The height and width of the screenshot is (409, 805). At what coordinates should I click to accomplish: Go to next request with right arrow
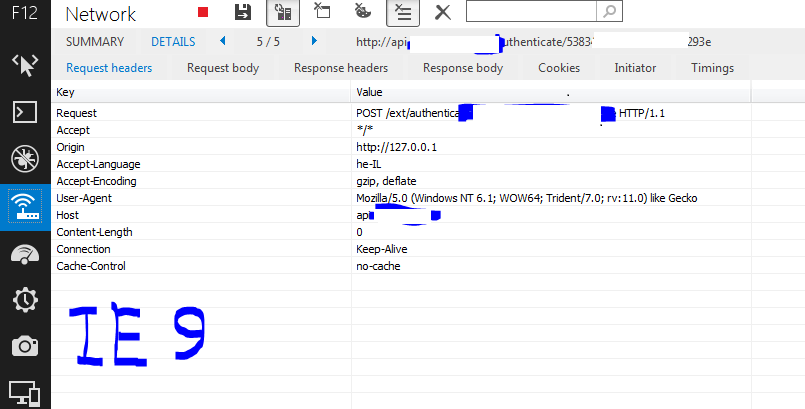tap(314, 41)
